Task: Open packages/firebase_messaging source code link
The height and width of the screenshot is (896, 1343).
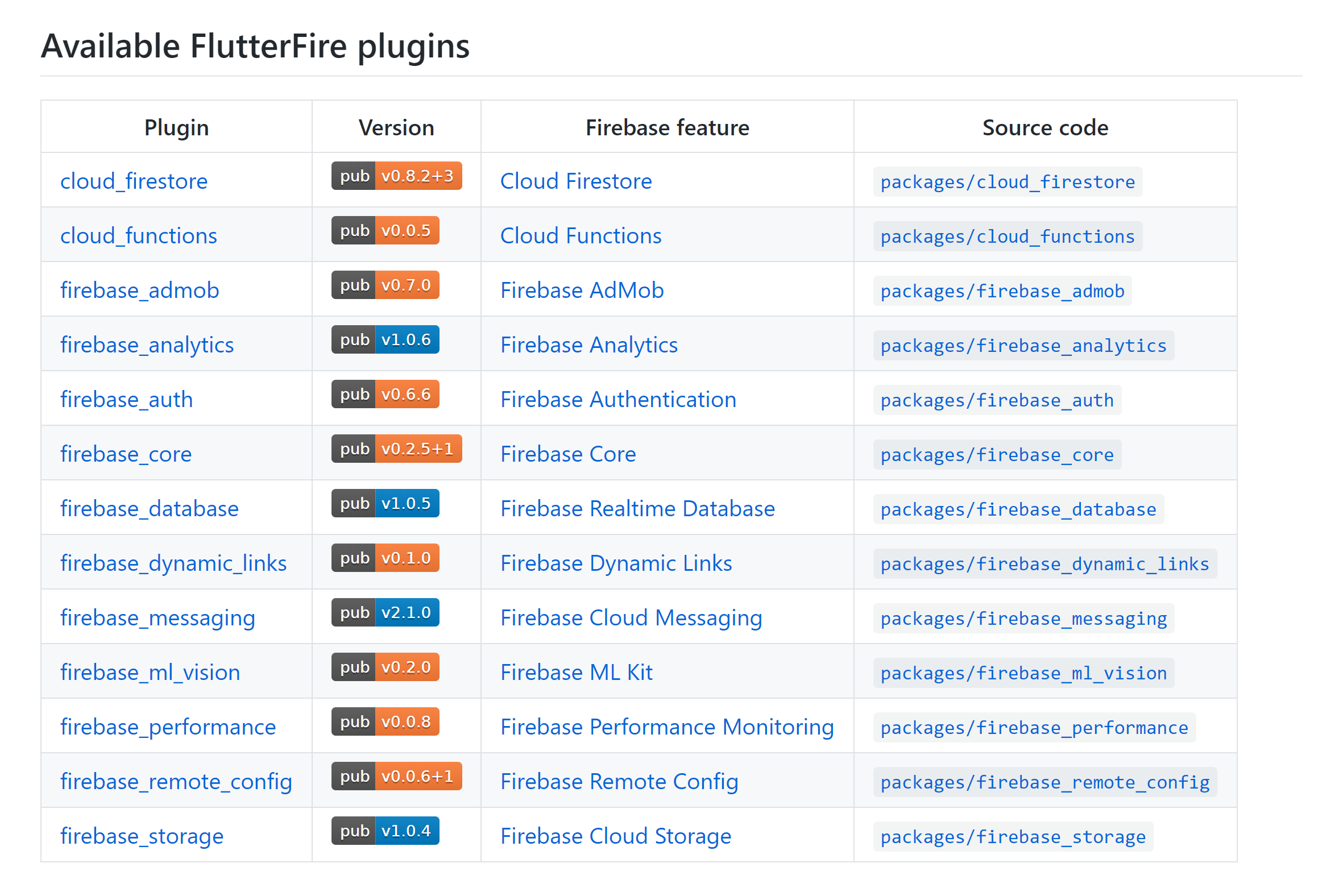Action: pos(1023,619)
